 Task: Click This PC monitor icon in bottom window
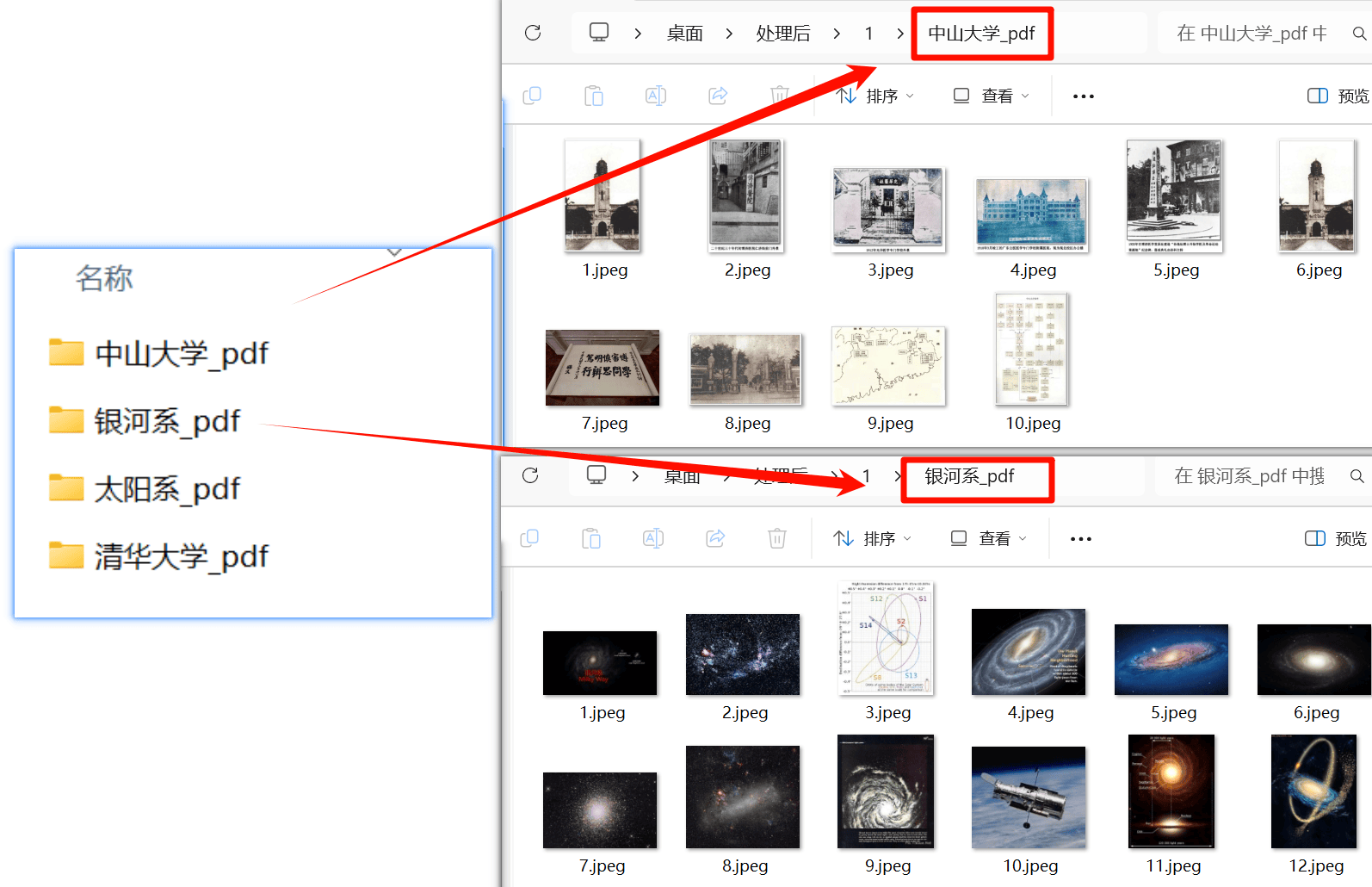tap(596, 475)
